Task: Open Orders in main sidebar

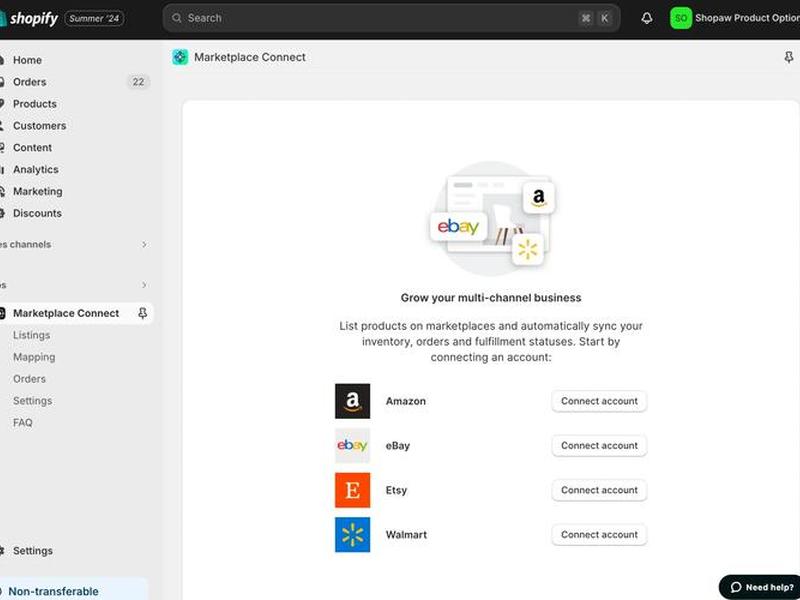Action: pos(30,82)
